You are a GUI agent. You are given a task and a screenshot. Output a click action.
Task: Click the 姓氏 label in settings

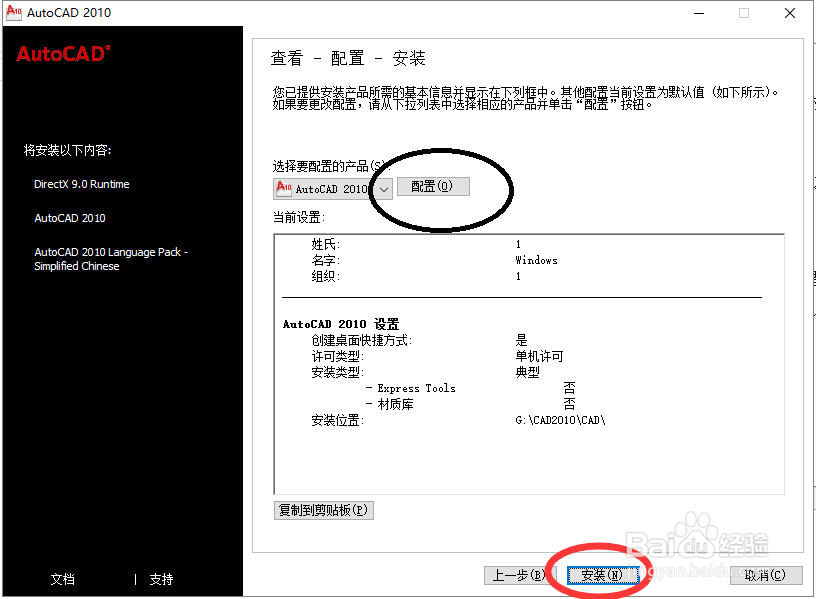[x=326, y=244]
